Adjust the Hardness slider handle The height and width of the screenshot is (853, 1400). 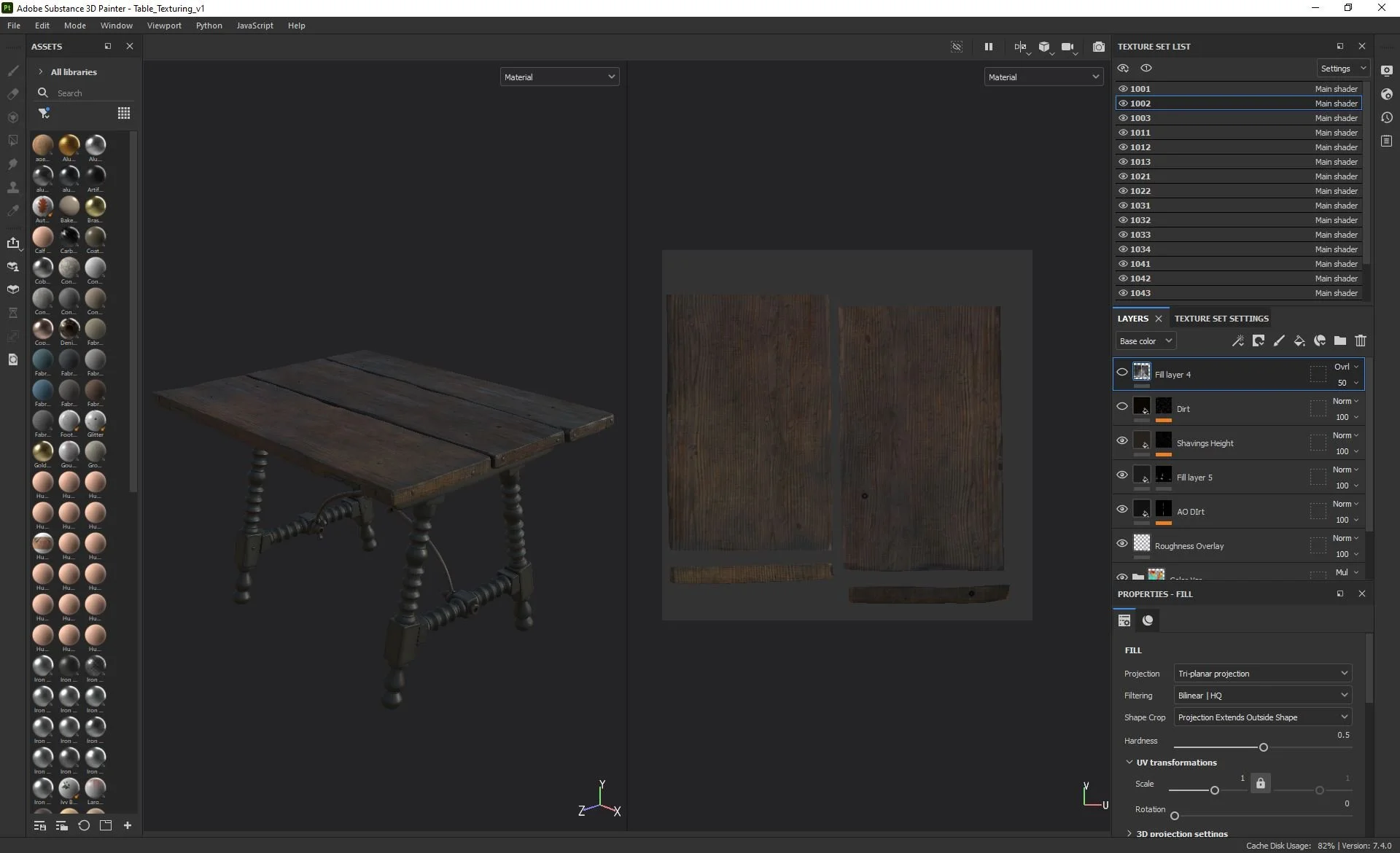pos(1263,747)
